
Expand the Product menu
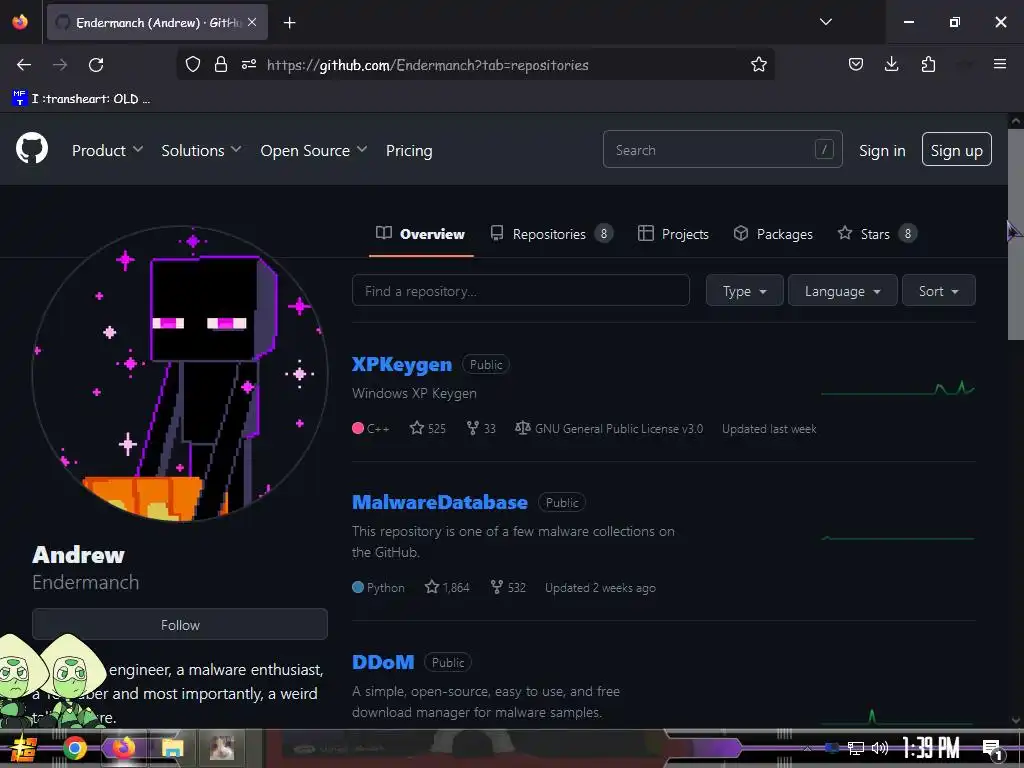pos(107,150)
